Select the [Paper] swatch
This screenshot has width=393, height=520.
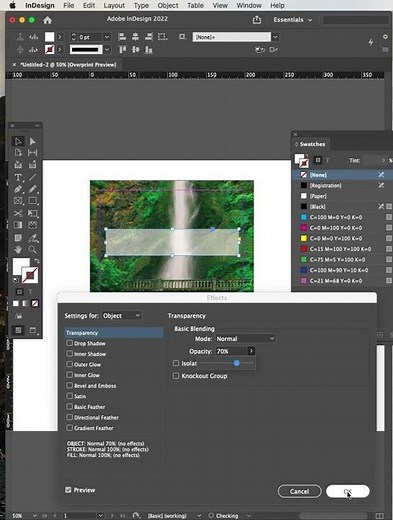(343, 196)
